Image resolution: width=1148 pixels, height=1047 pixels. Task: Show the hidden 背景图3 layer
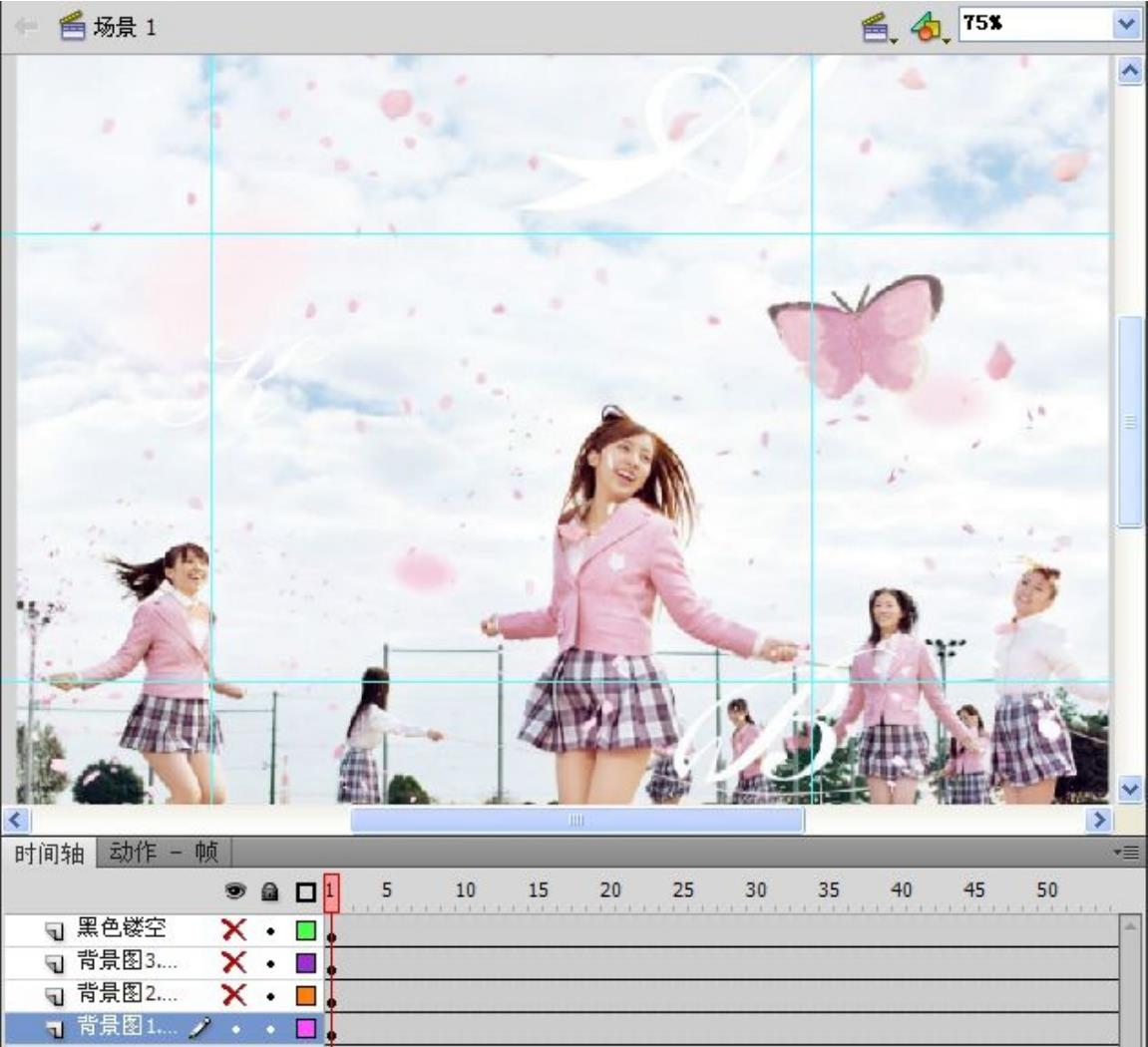(234, 963)
